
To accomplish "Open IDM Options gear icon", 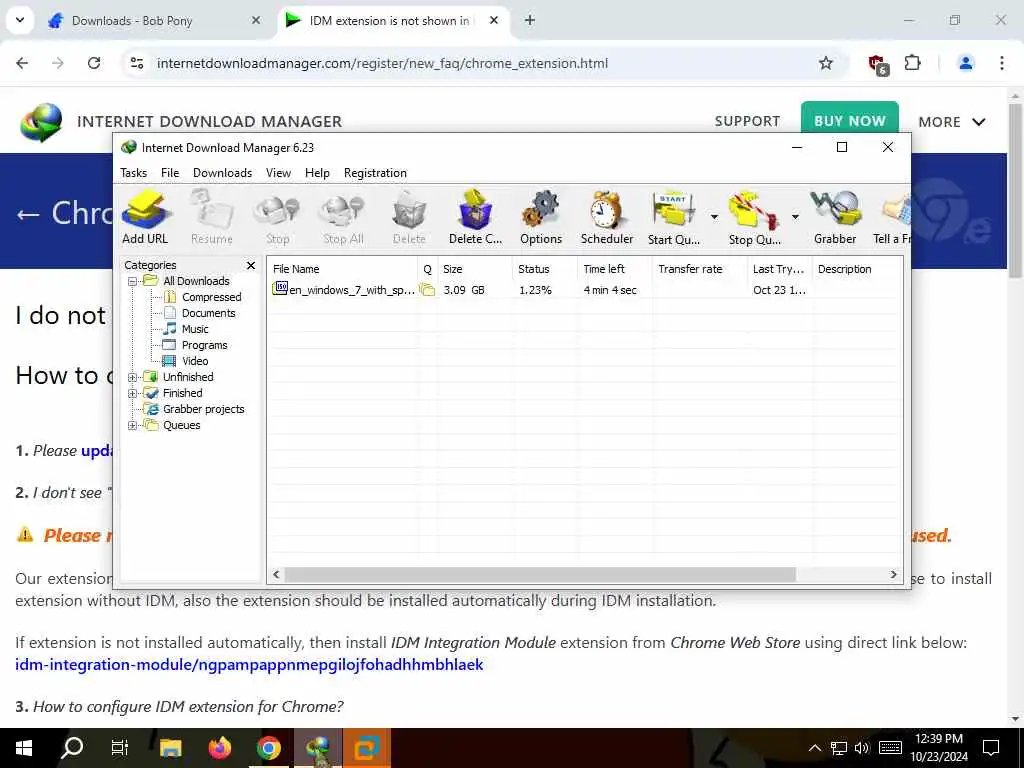I will click(541, 217).
